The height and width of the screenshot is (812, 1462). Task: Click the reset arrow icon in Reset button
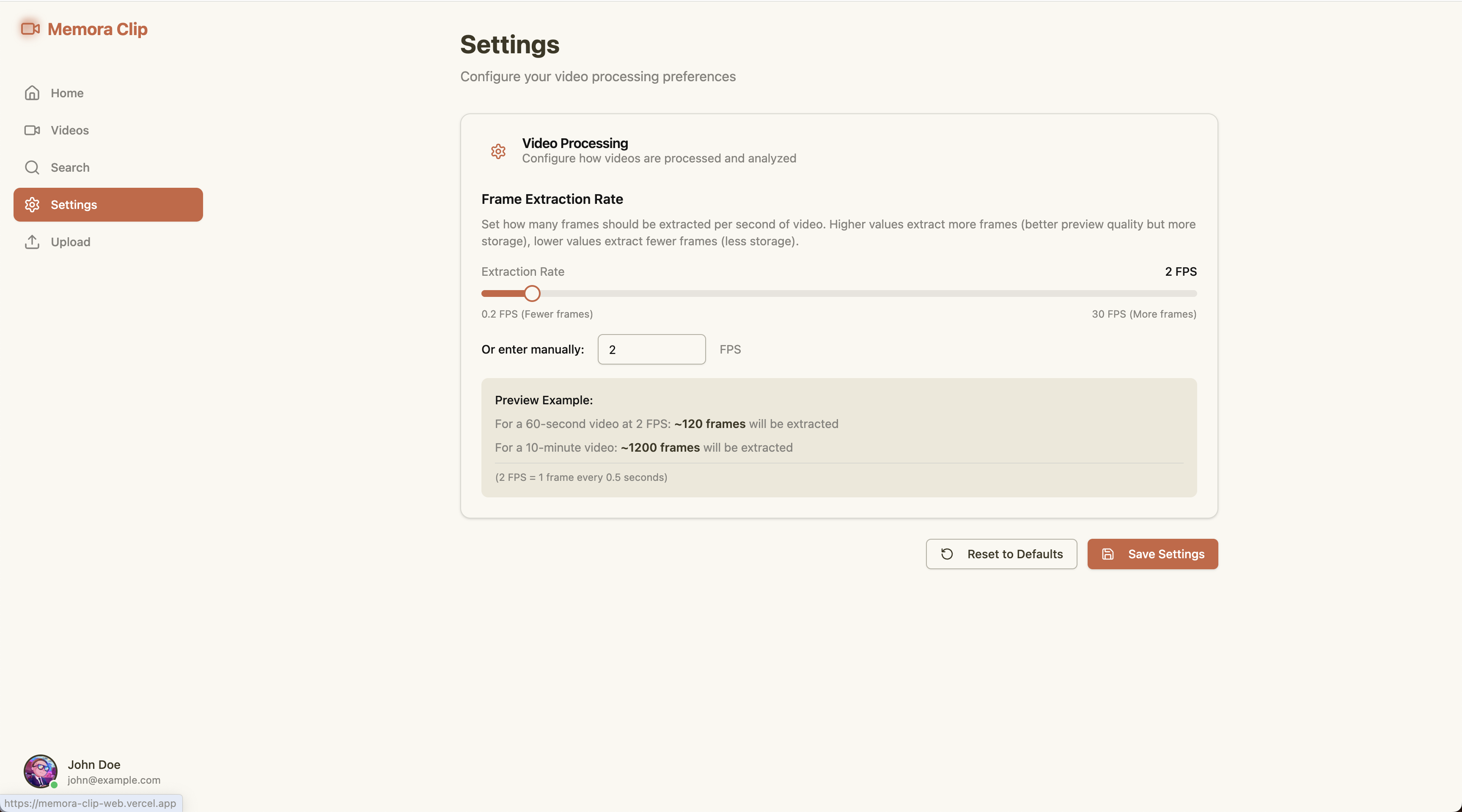click(947, 554)
